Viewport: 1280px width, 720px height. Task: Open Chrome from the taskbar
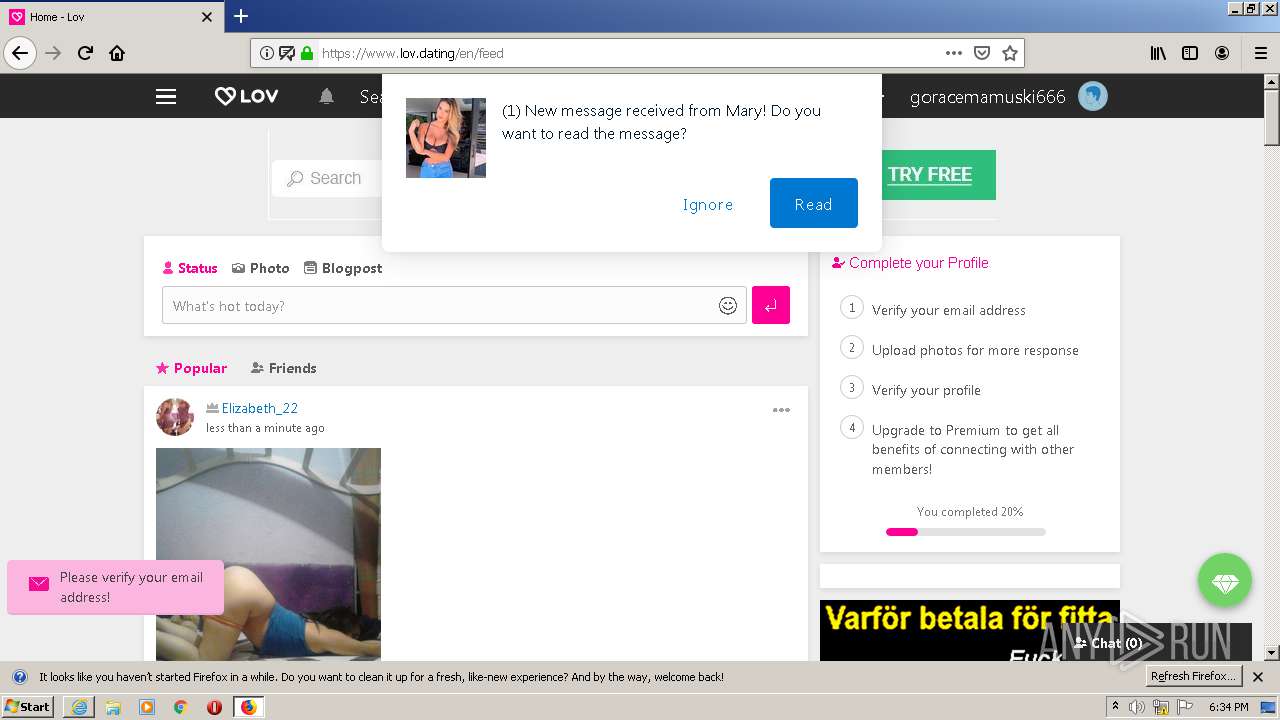tap(180, 707)
